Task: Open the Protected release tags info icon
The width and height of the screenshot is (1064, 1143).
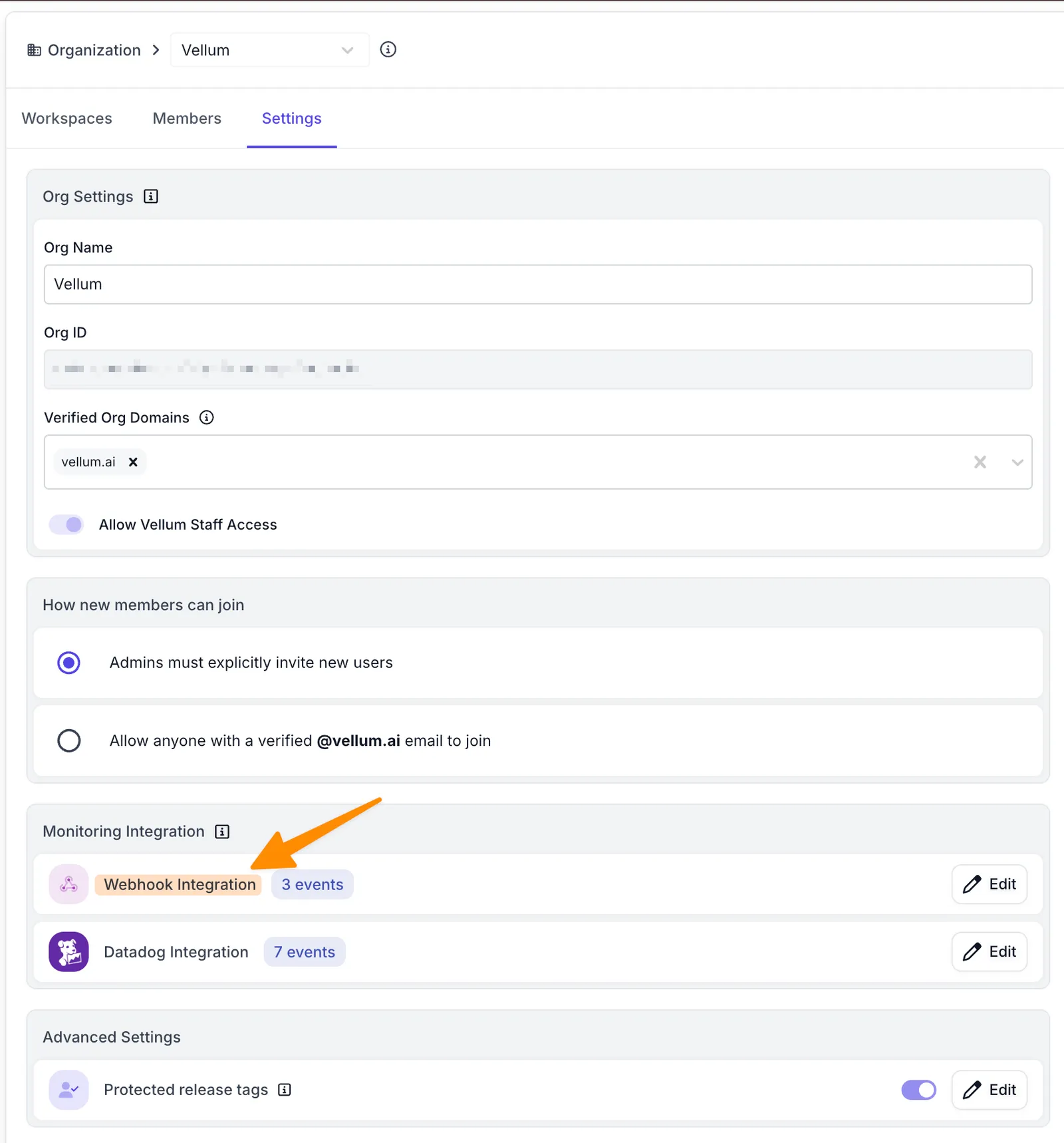Action: click(x=285, y=1090)
